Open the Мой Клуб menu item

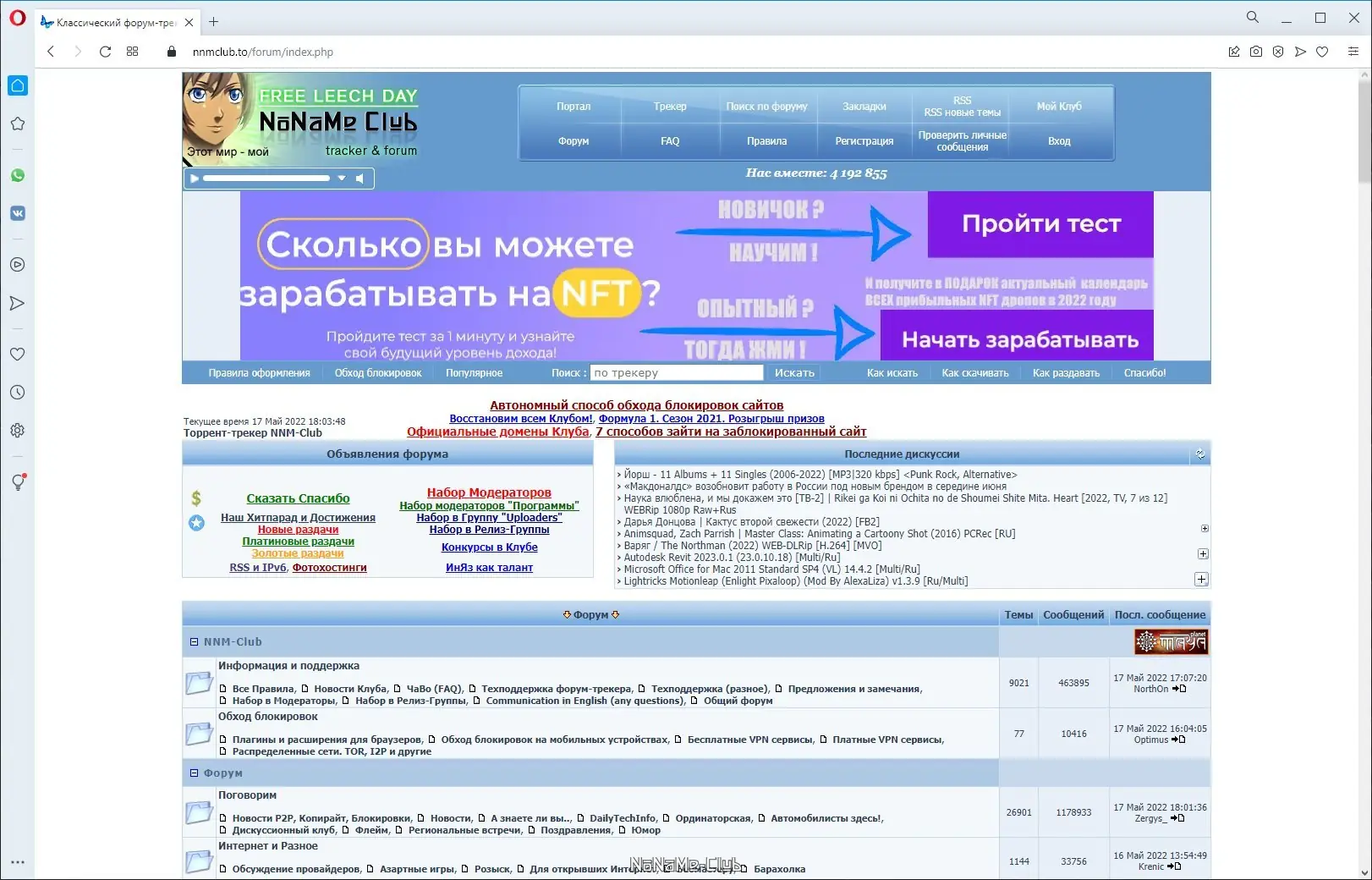[1059, 107]
